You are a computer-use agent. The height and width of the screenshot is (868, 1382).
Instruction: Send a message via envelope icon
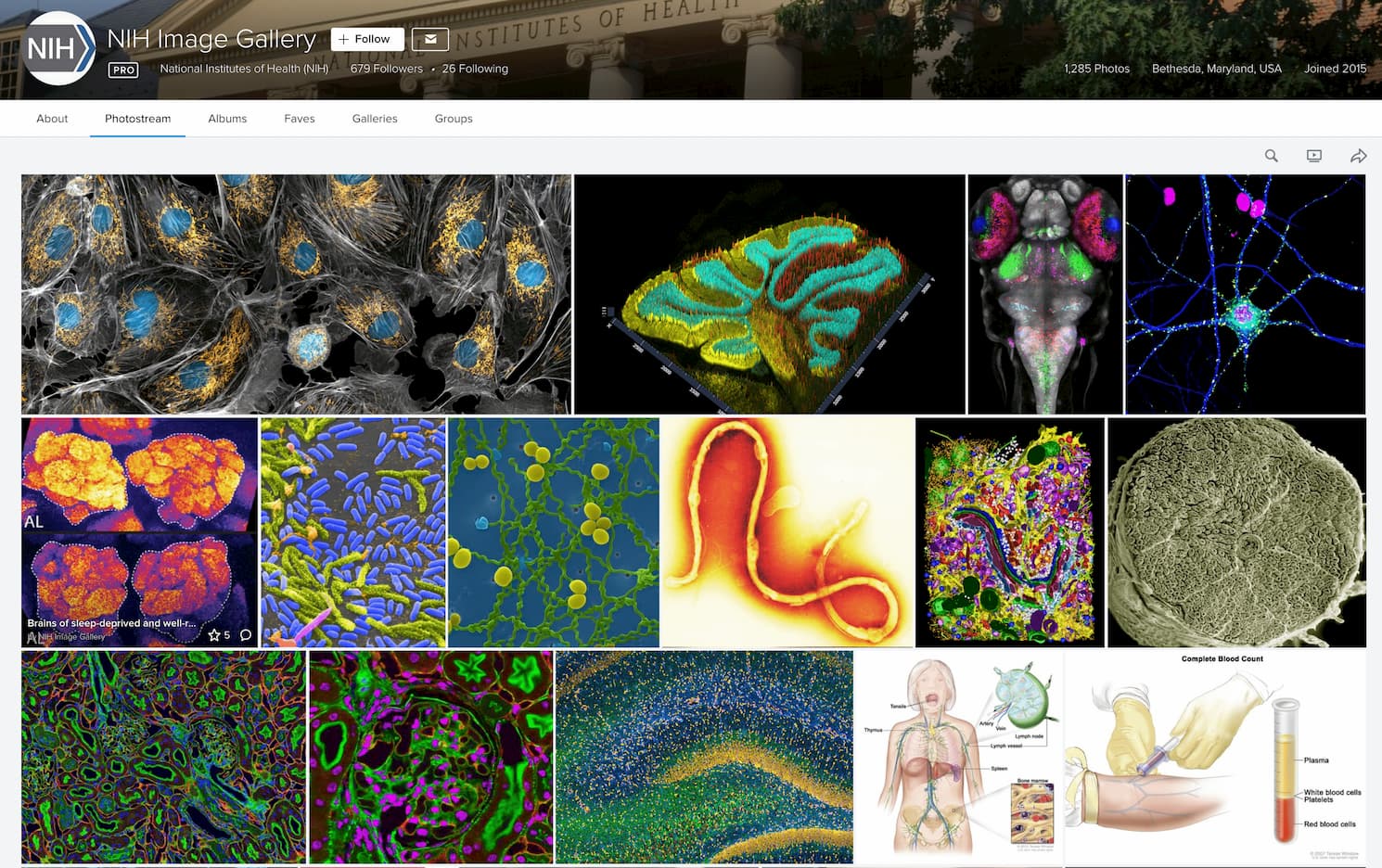click(430, 39)
